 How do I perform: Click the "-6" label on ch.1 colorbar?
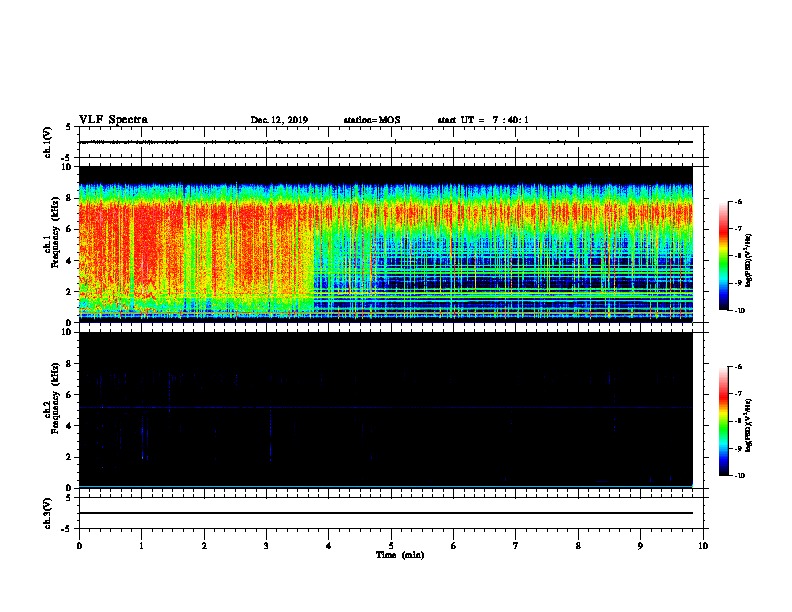point(738,201)
